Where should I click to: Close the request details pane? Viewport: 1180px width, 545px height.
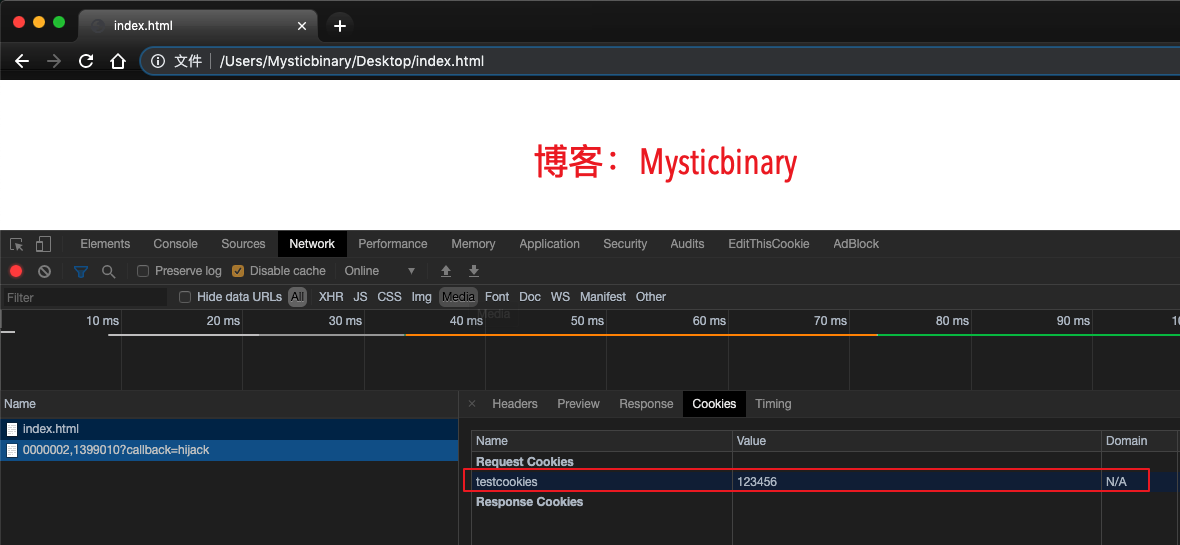[472, 404]
